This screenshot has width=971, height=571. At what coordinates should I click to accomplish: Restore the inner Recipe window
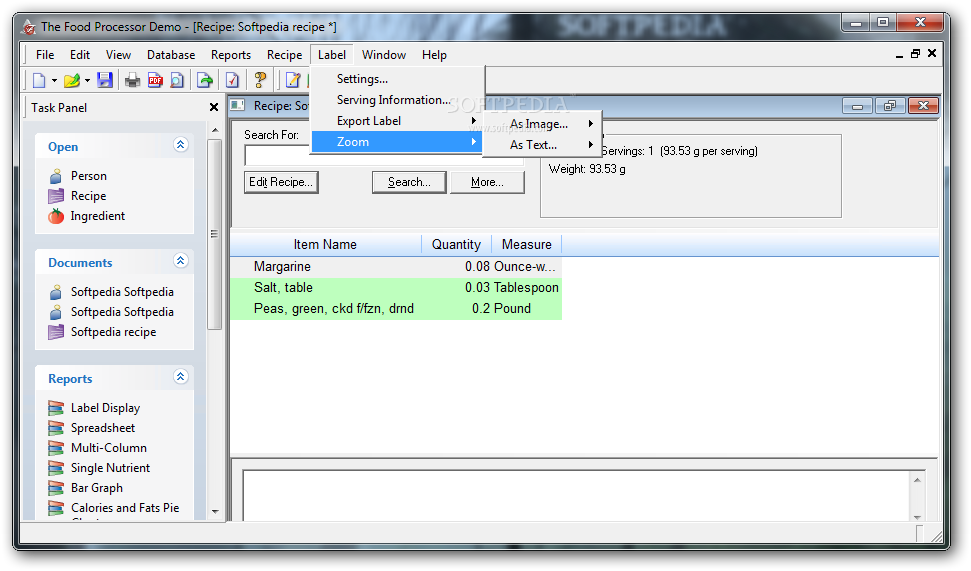click(x=890, y=106)
